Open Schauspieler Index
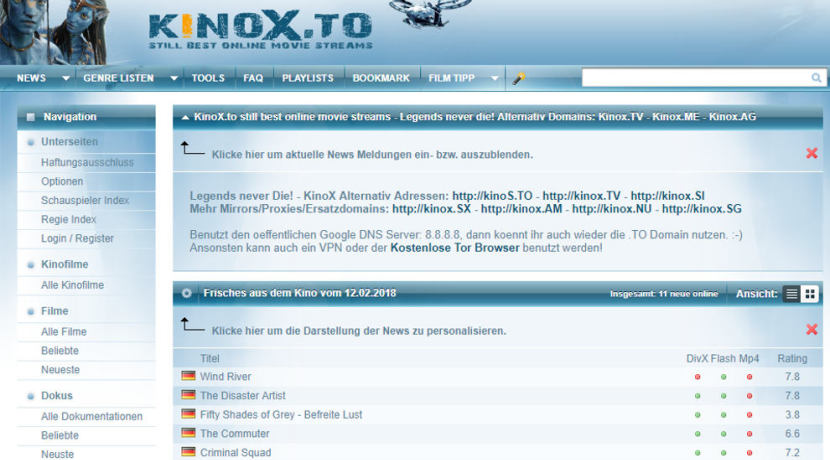 point(85,200)
